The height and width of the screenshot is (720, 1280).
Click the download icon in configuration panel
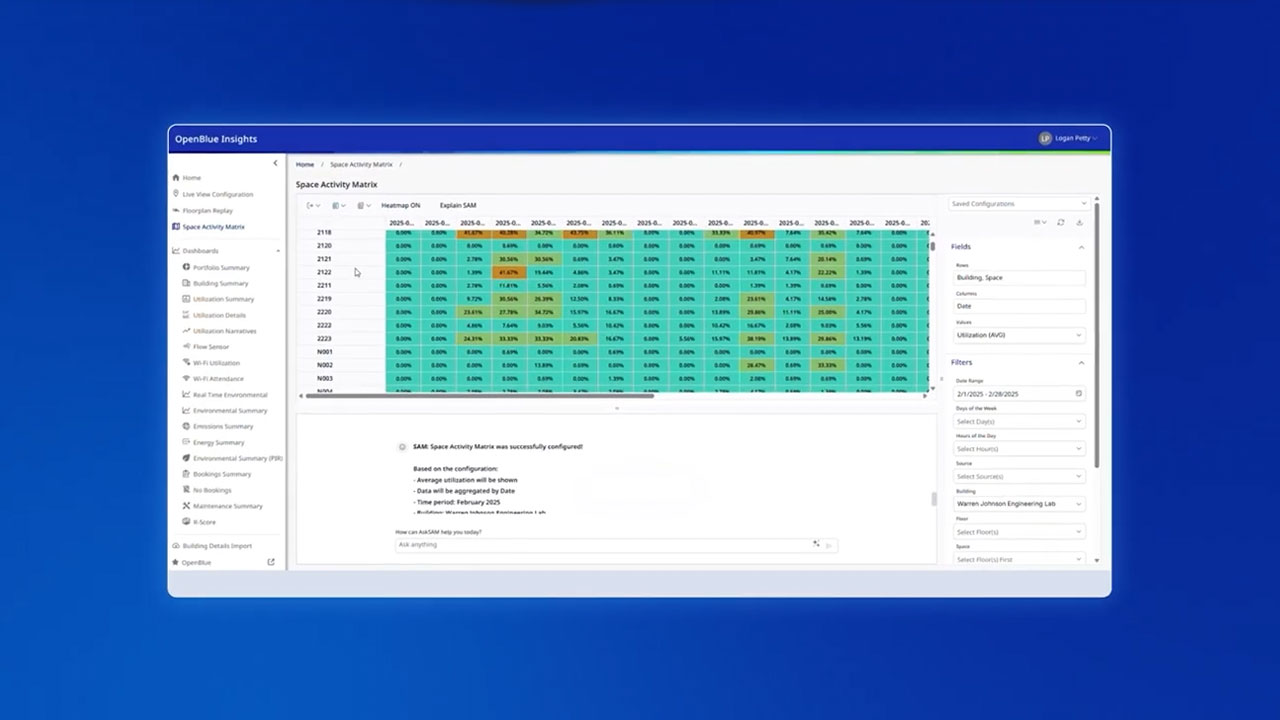click(x=1080, y=223)
